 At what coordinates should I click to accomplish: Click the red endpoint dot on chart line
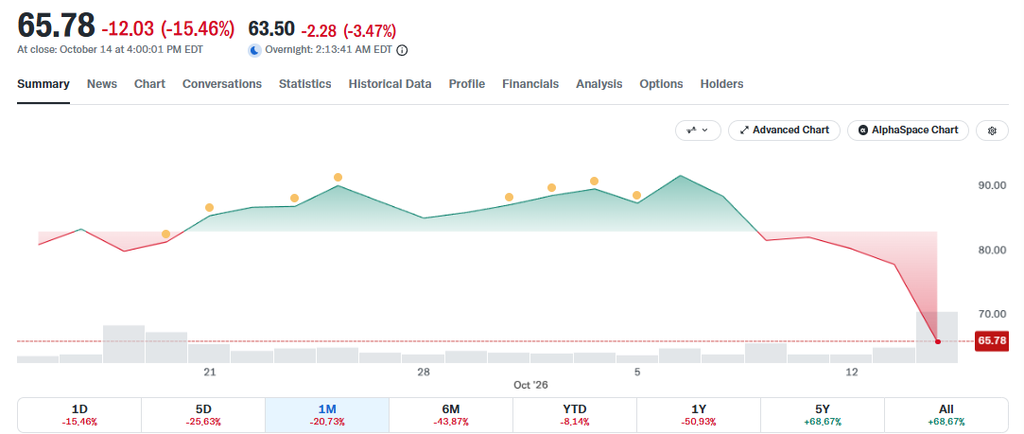(x=938, y=341)
